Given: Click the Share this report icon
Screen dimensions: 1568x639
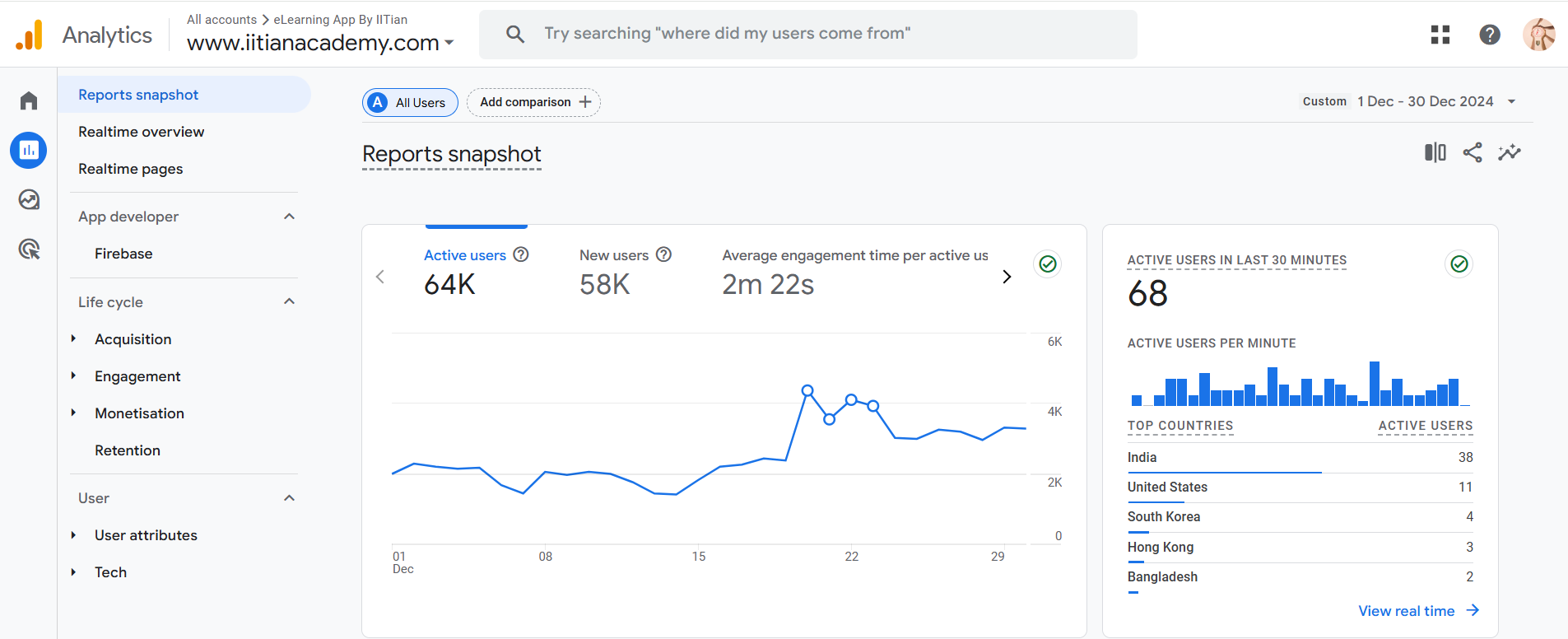Looking at the screenshot, I should coord(1472,152).
